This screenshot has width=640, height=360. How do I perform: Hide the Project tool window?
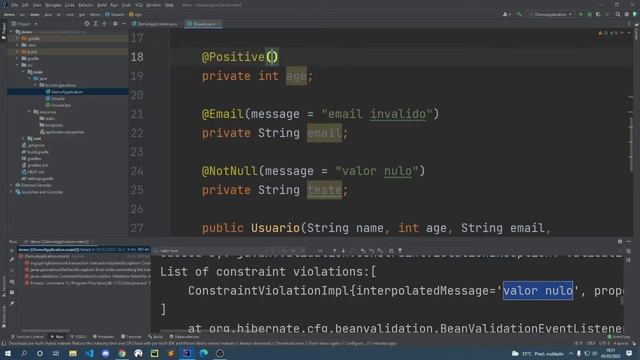click(124, 24)
